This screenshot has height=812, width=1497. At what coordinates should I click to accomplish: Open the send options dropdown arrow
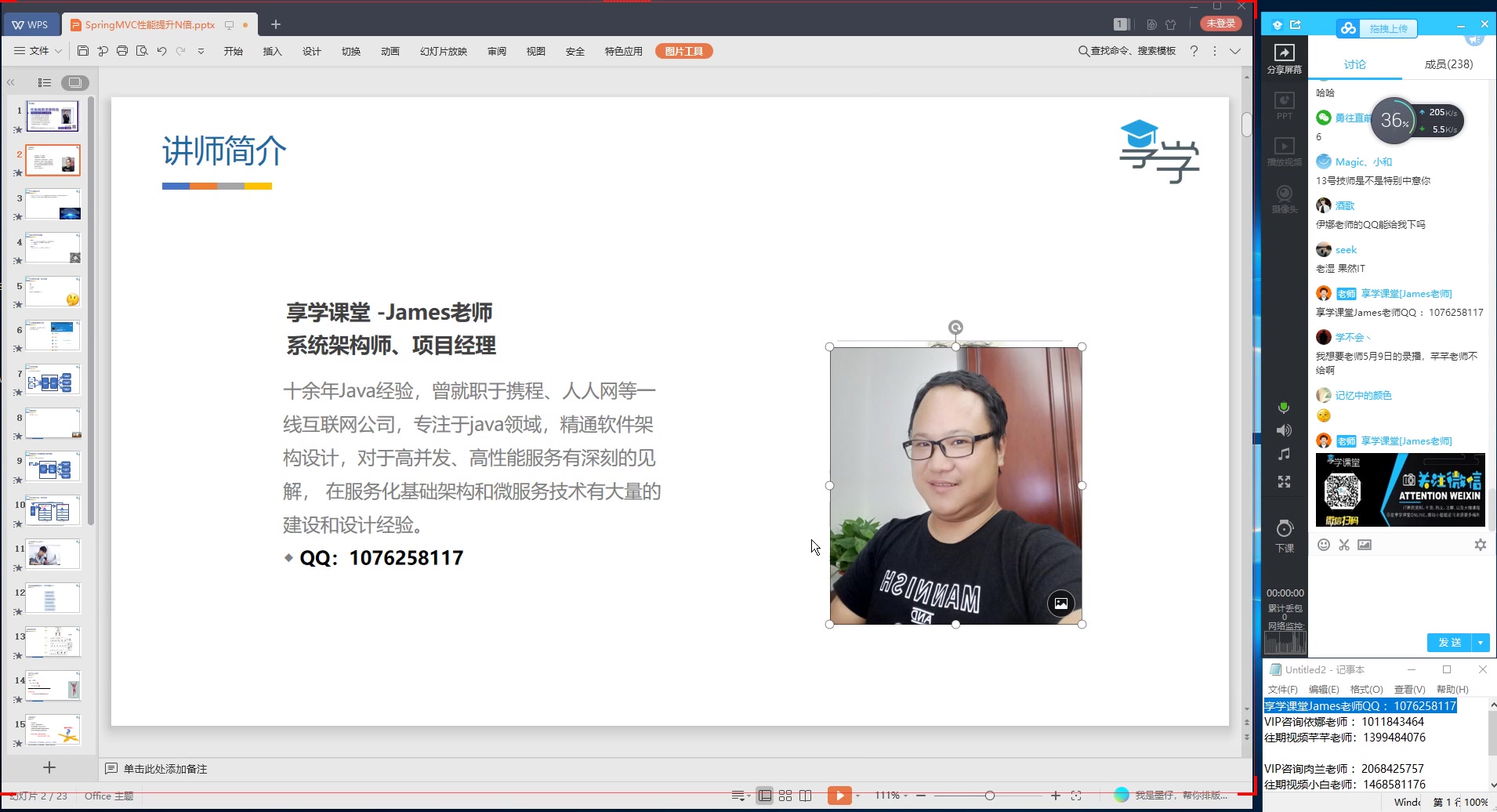click(x=1481, y=643)
